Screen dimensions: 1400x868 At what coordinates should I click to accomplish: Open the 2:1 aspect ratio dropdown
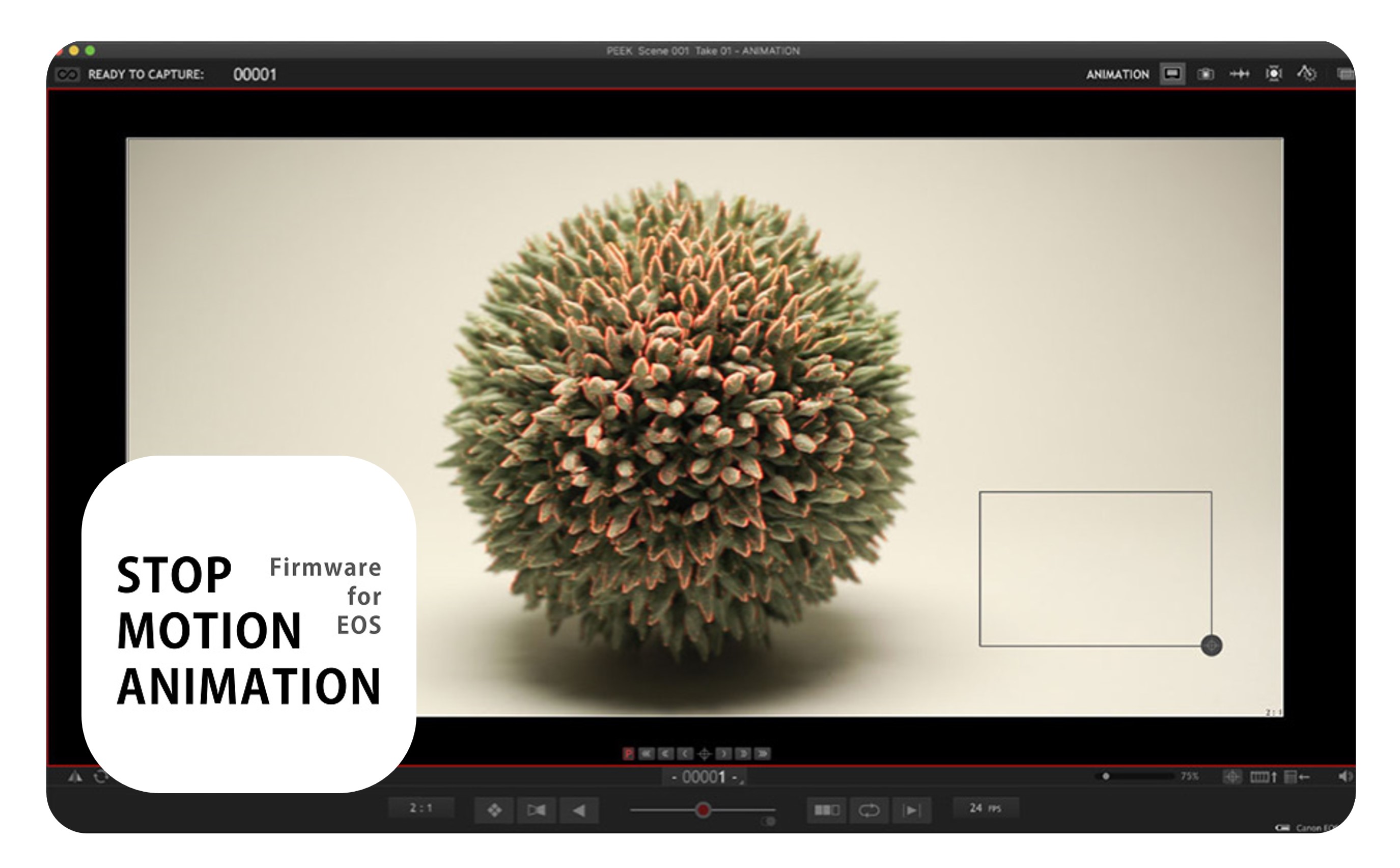click(421, 808)
